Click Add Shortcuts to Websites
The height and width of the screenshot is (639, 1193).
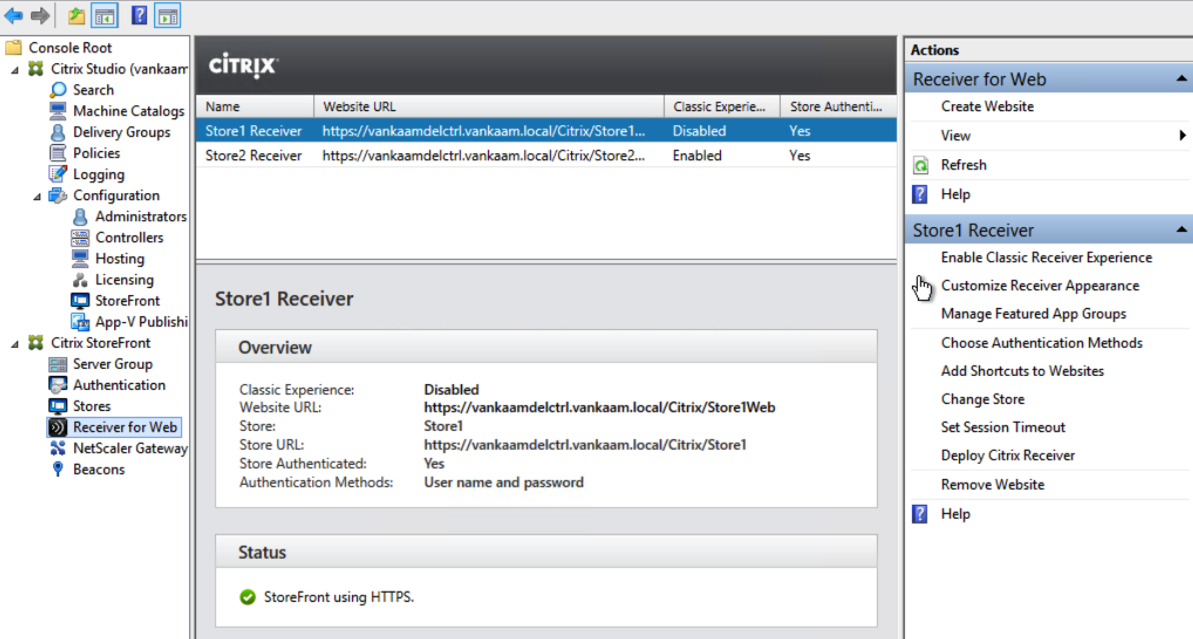pyautogui.click(x=1022, y=371)
